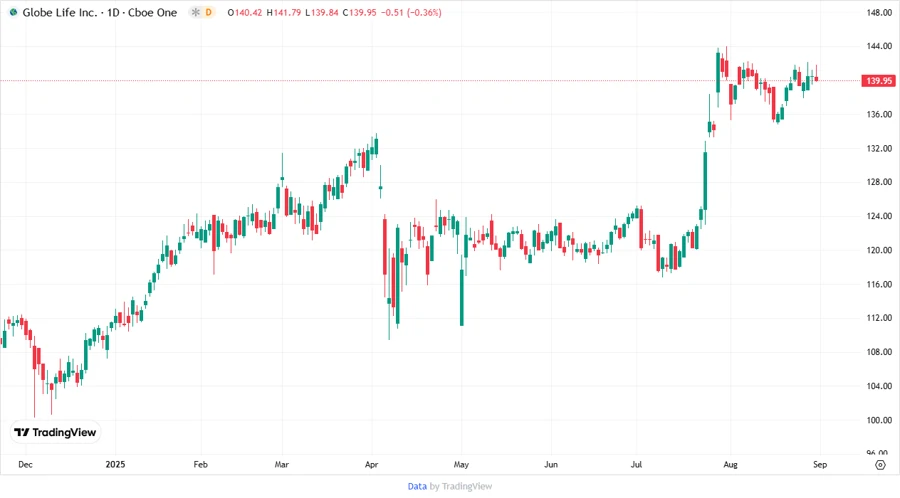This screenshot has width=900, height=498.
Task: Click the high value H141.79
Action: (284, 12)
